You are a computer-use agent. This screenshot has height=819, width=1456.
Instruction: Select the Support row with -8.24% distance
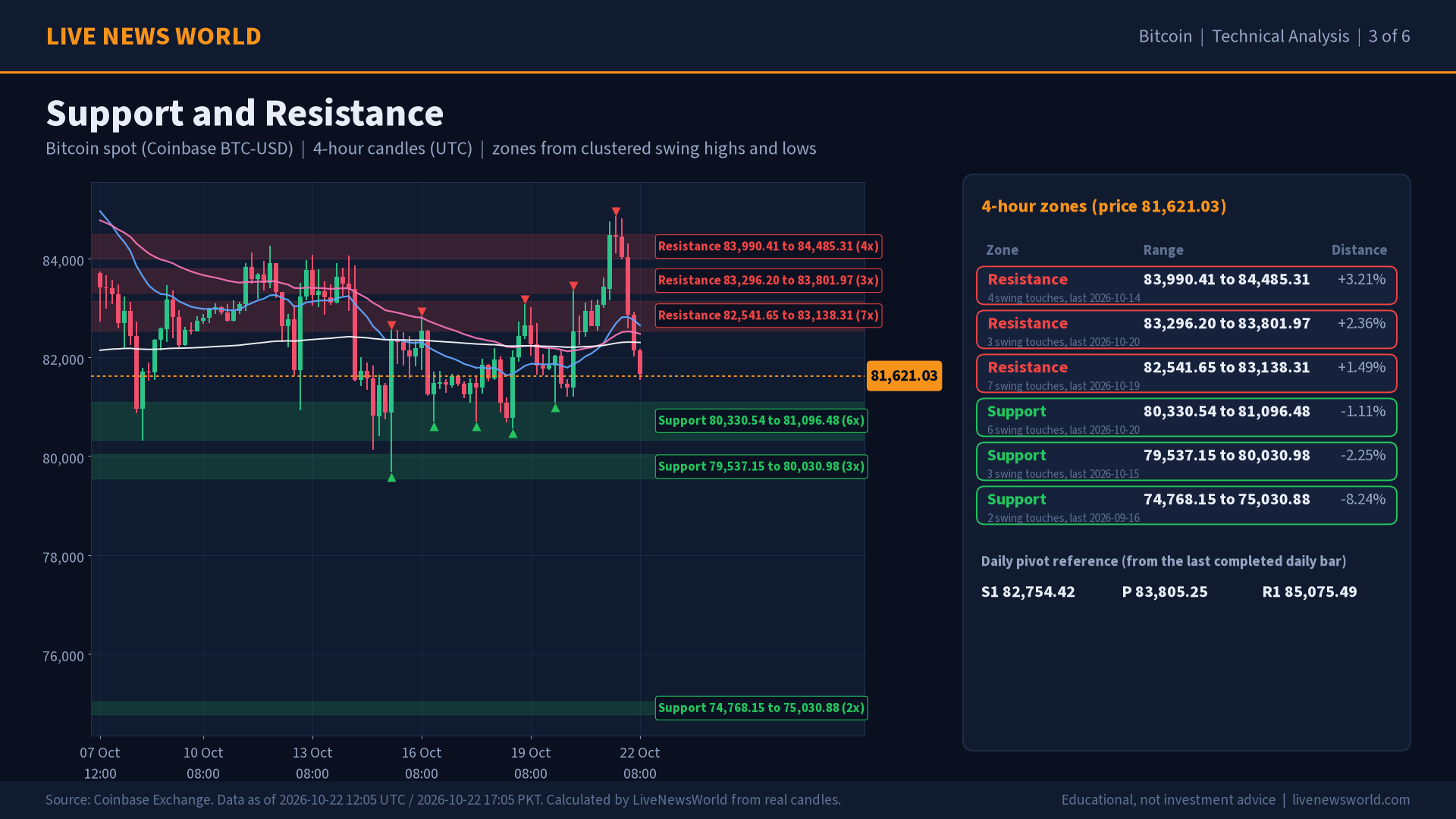point(1186,506)
